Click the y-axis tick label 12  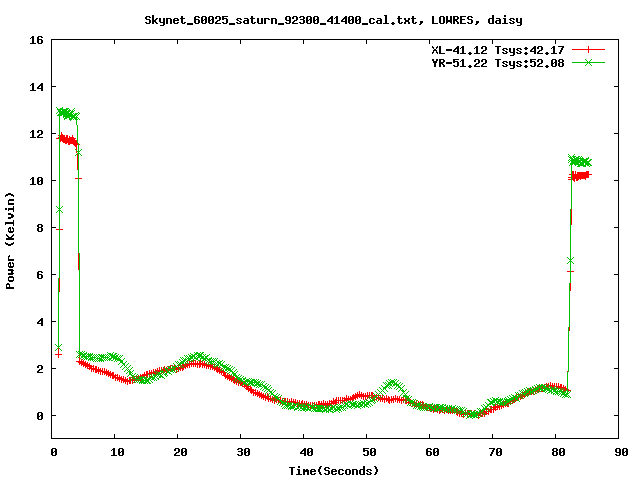[36, 134]
